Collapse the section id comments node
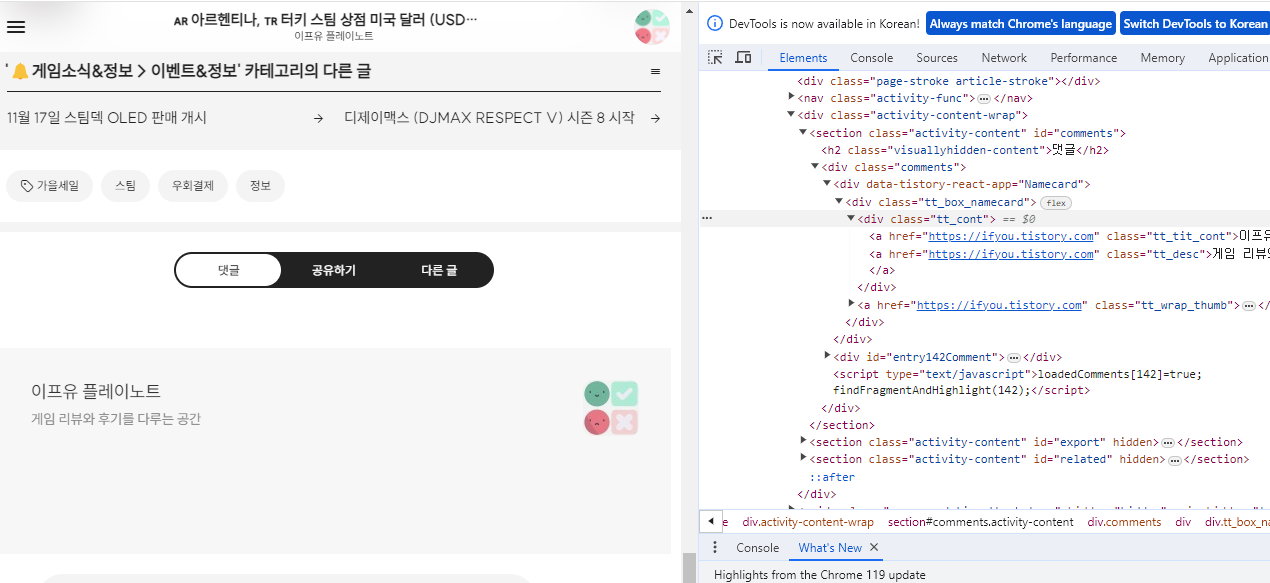Viewport: 1270px width, 583px height. (803, 133)
